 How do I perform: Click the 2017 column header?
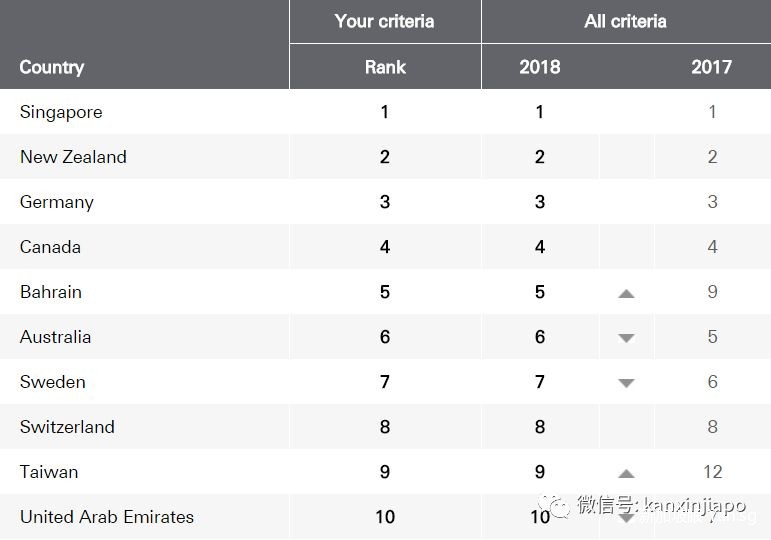[711, 68]
